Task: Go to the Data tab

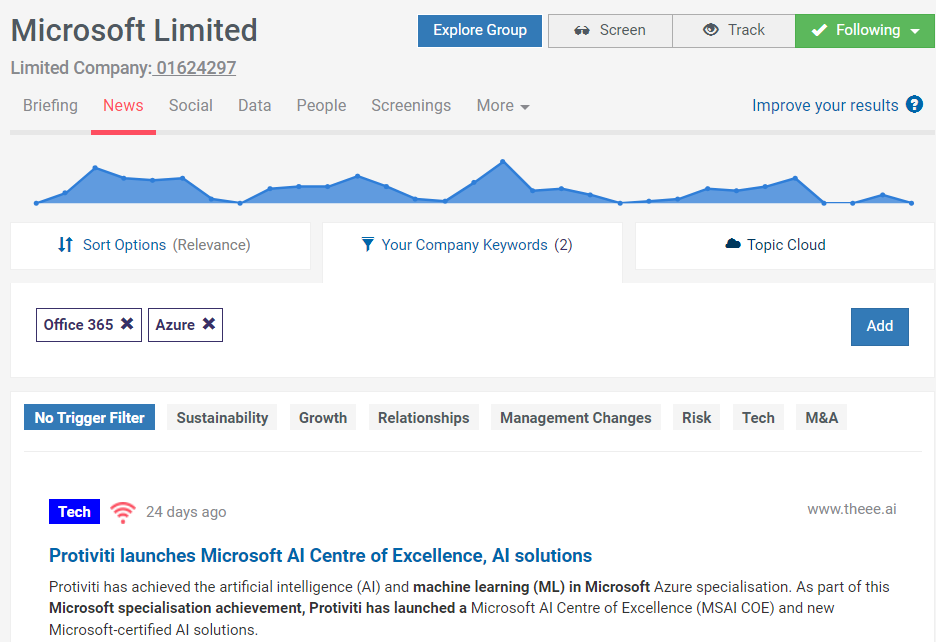Action: [x=254, y=106]
